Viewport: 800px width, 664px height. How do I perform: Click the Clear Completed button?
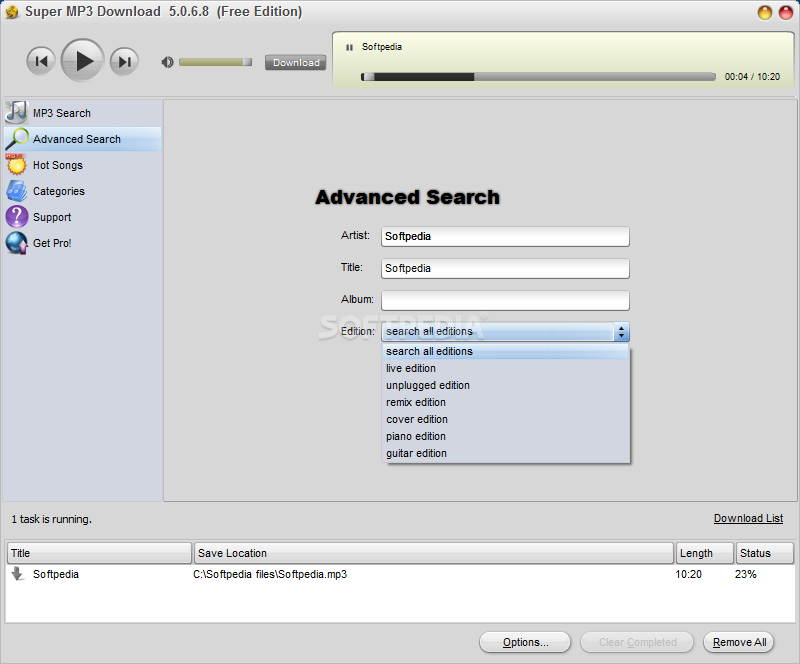[x=637, y=642]
